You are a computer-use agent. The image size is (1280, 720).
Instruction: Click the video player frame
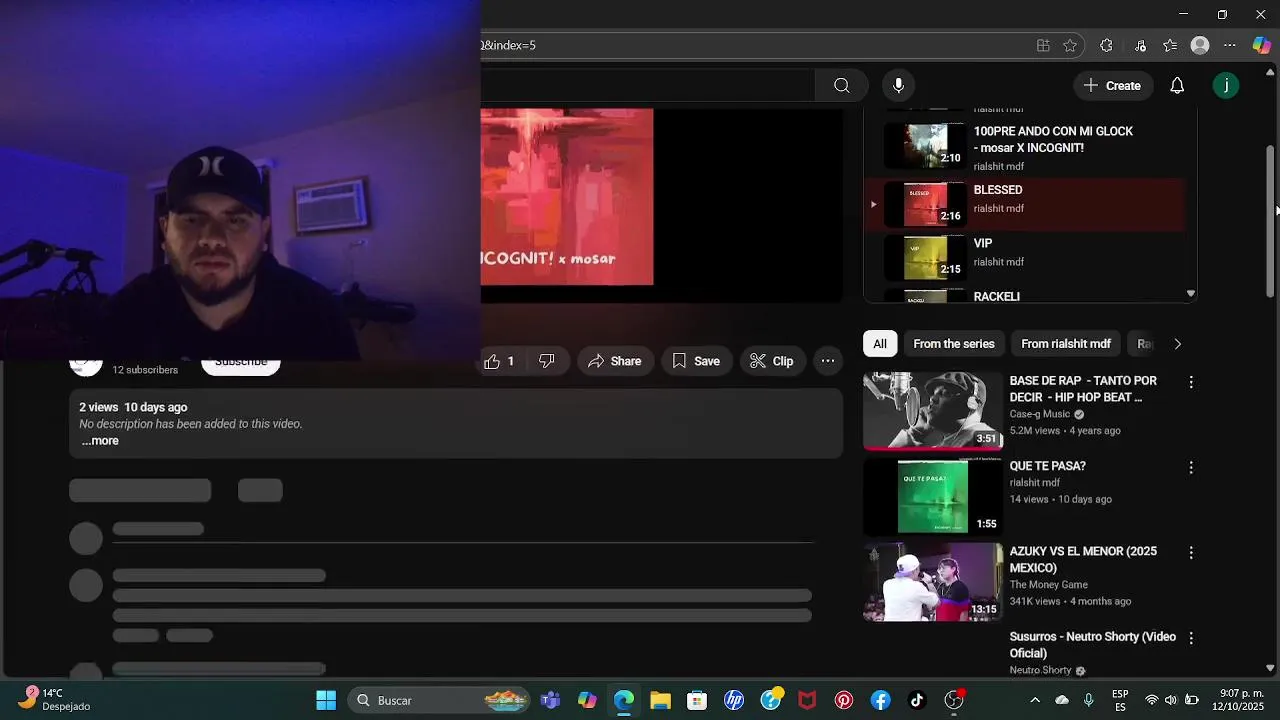[x=662, y=205]
